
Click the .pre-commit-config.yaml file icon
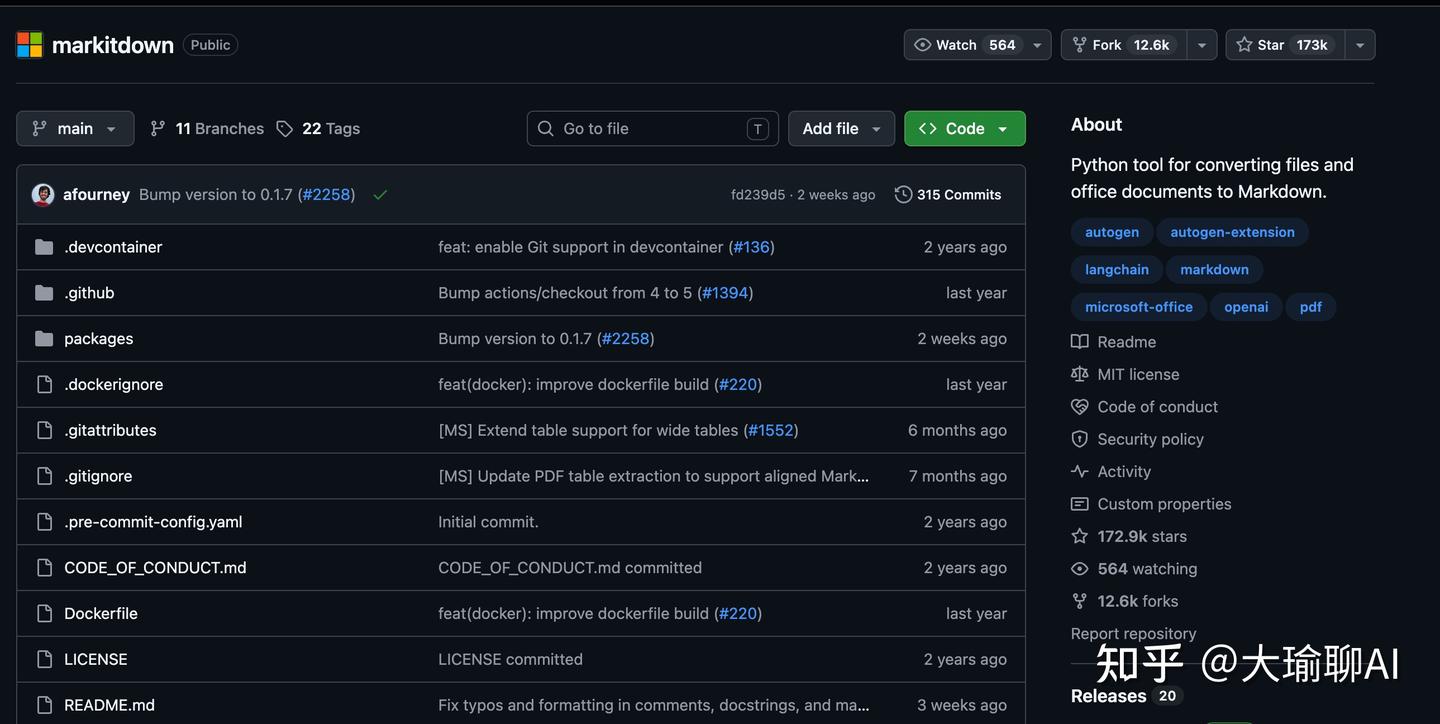pyautogui.click(x=44, y=522)
